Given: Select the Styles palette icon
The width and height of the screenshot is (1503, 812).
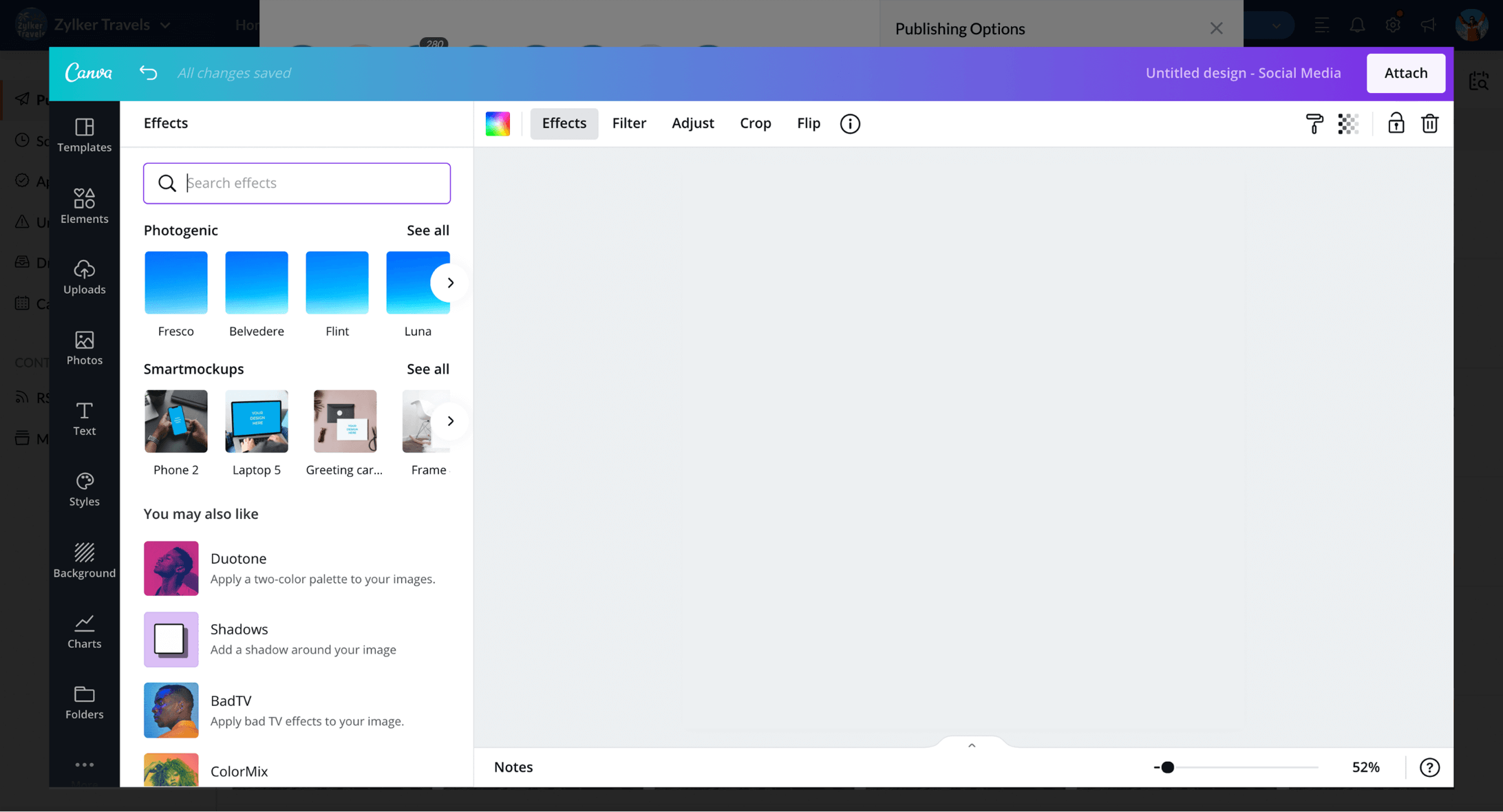Looking at the screenshot, I should click(84, 489).
